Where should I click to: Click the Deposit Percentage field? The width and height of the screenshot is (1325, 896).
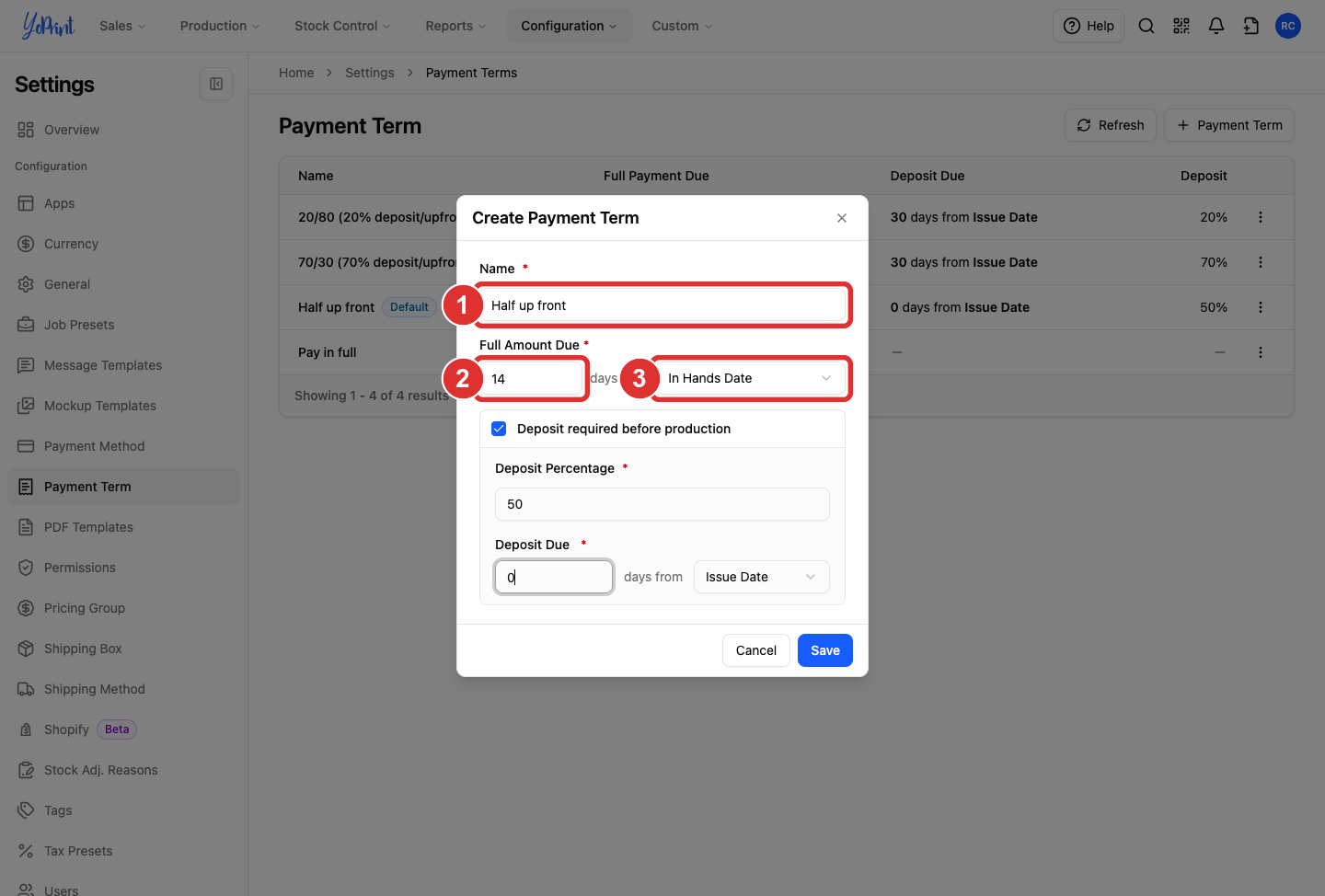coord(662,504)
